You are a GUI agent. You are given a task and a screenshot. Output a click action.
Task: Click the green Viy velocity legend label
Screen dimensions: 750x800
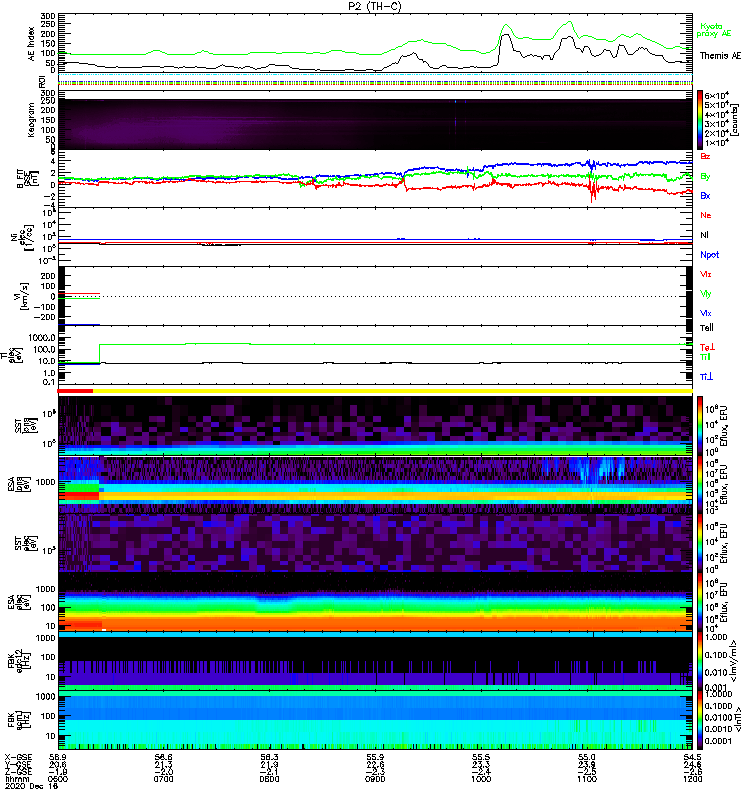[x=706, y=293]
